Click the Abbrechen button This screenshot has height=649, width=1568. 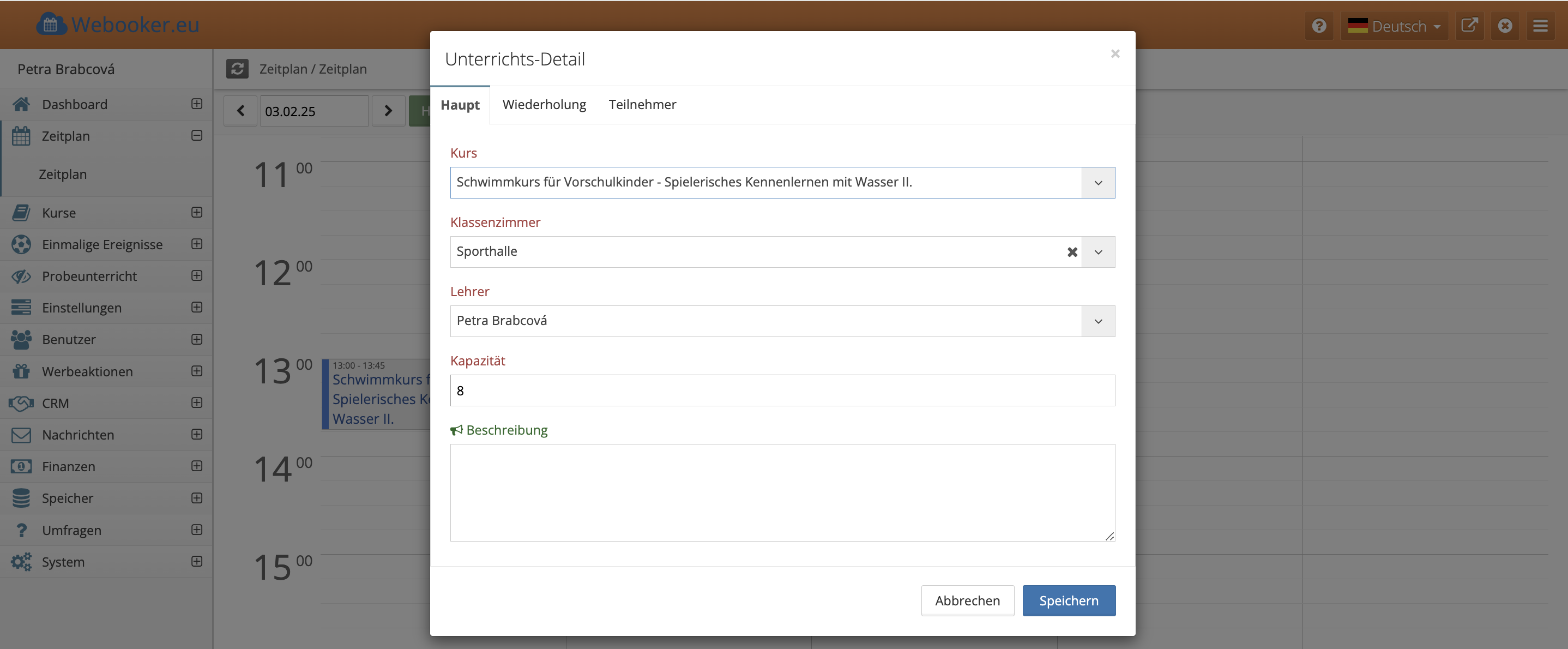point(967,601)
